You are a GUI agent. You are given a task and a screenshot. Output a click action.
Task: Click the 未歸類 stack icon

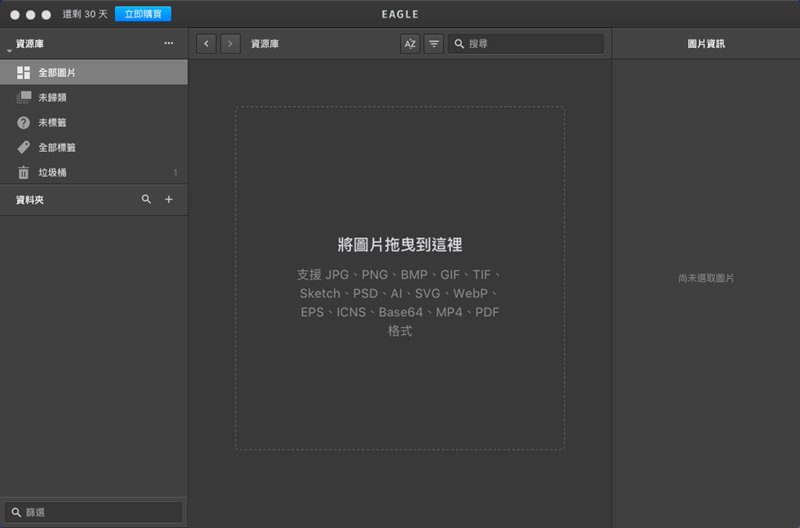pos(24,98)
